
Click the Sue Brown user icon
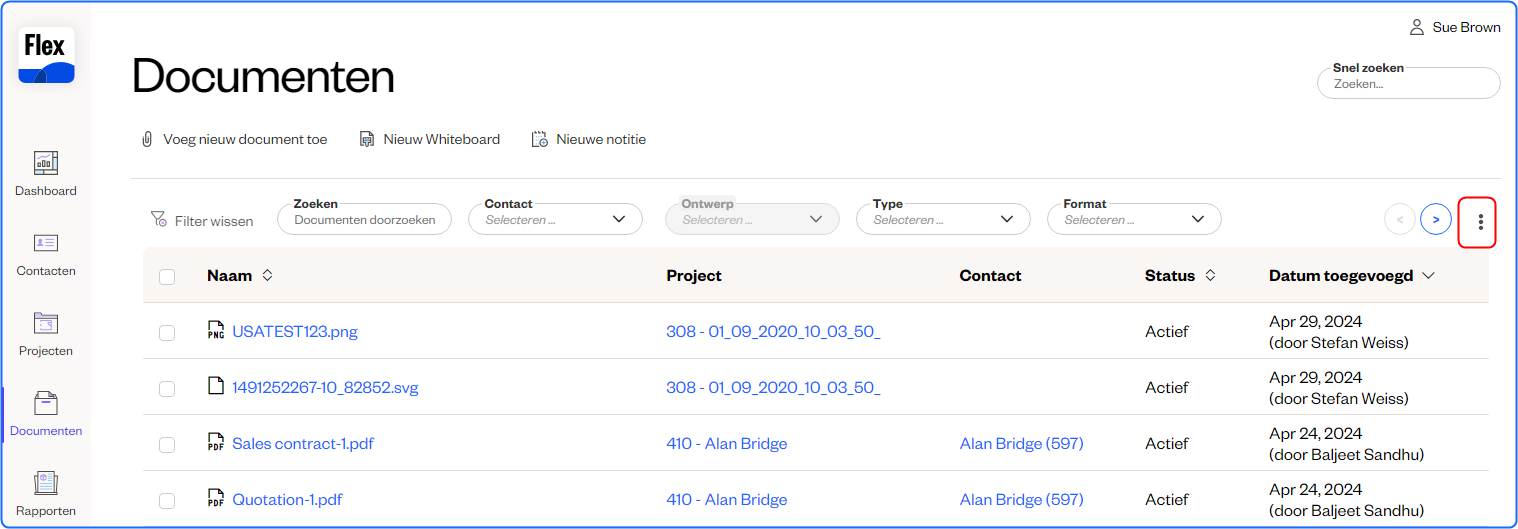tap(1416, 27)
